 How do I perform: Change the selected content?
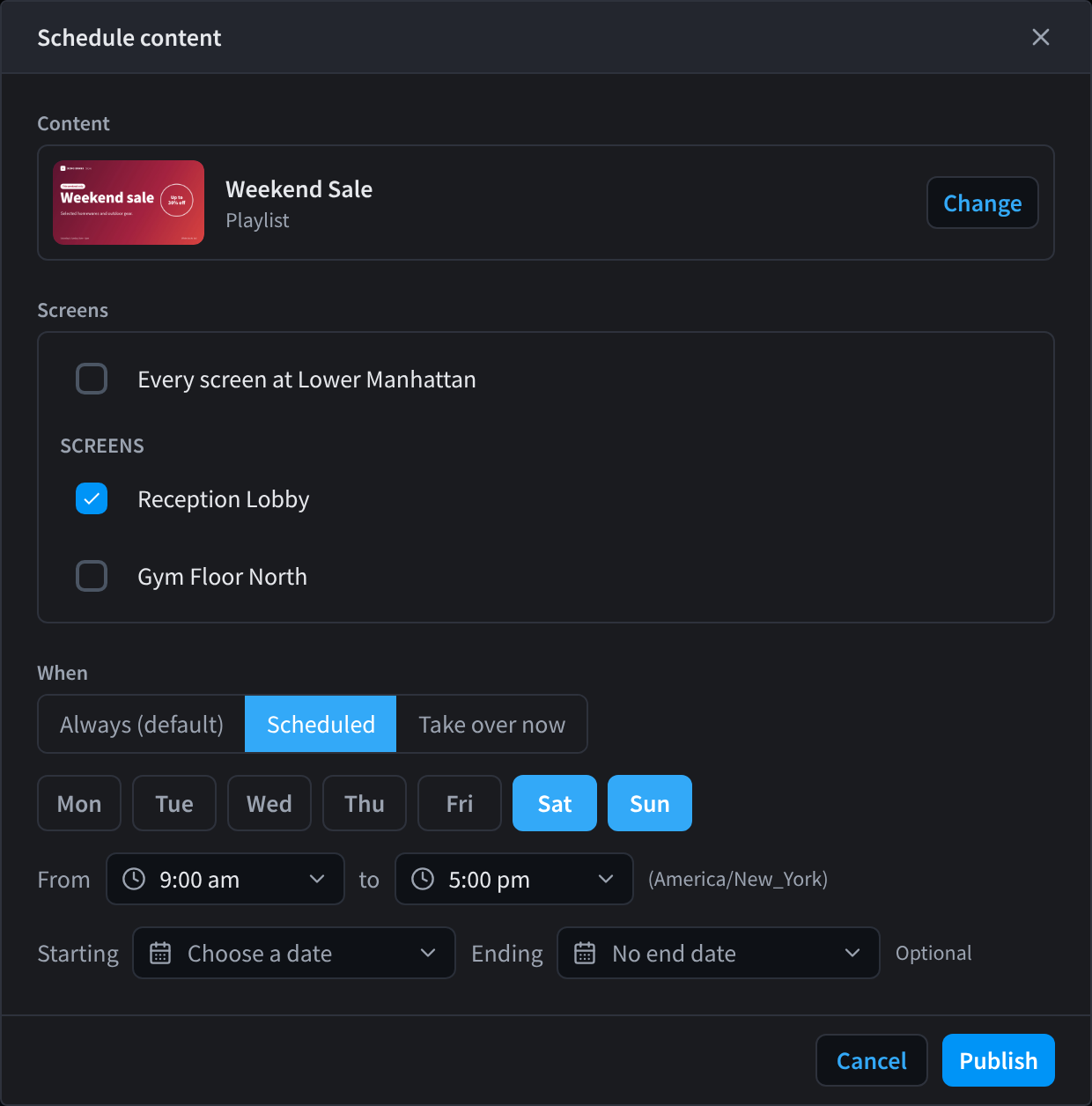pyautogui.click(x=983, y=203)
